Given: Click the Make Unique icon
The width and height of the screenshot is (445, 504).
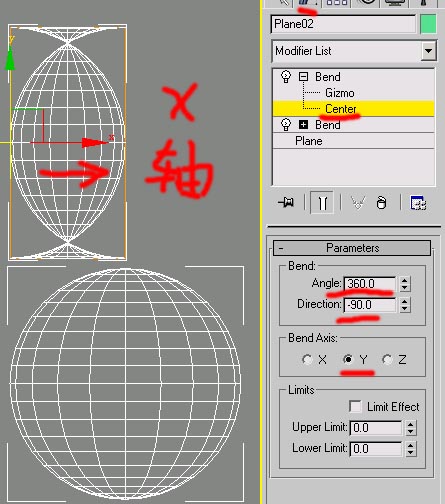Looking at the screenshot, I should [358, 202].
